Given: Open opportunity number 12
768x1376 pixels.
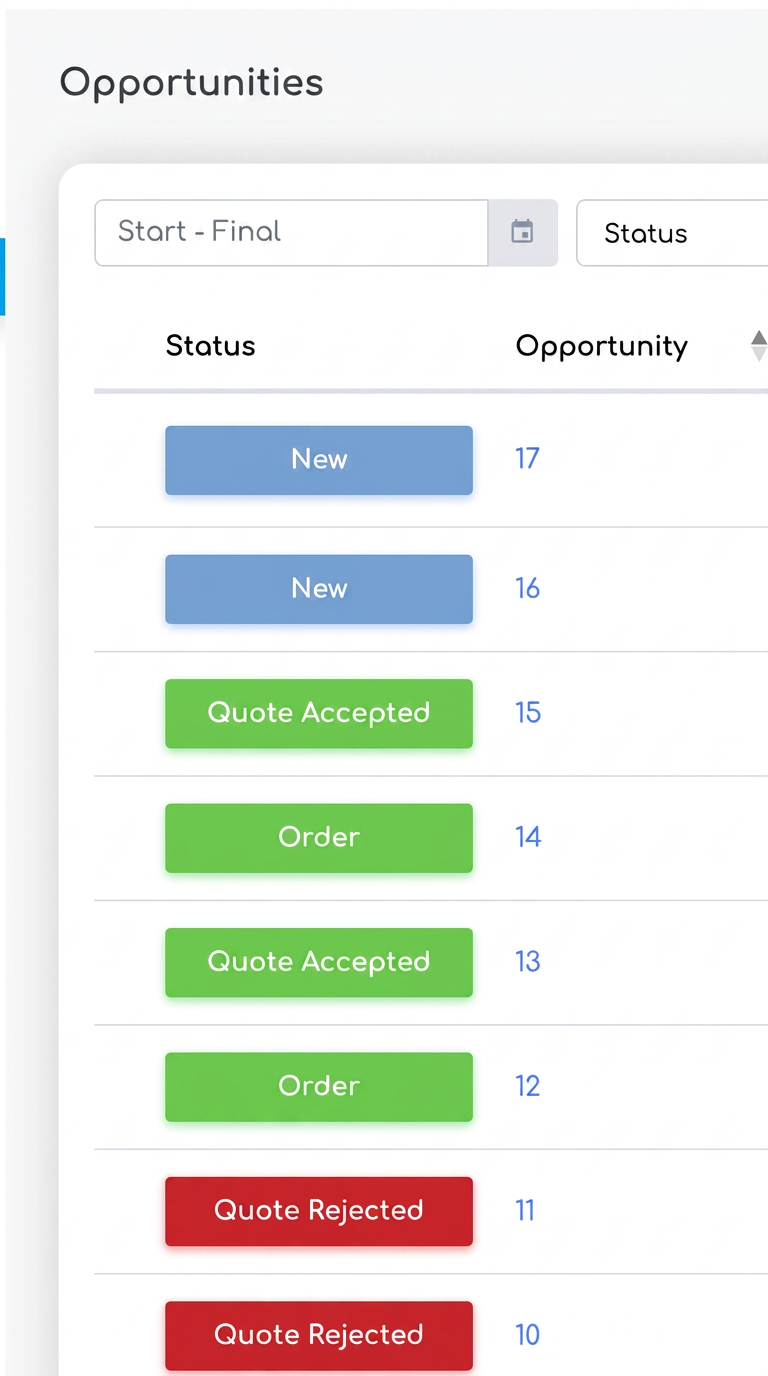Looking at the screenshot, I should 527,1086.
